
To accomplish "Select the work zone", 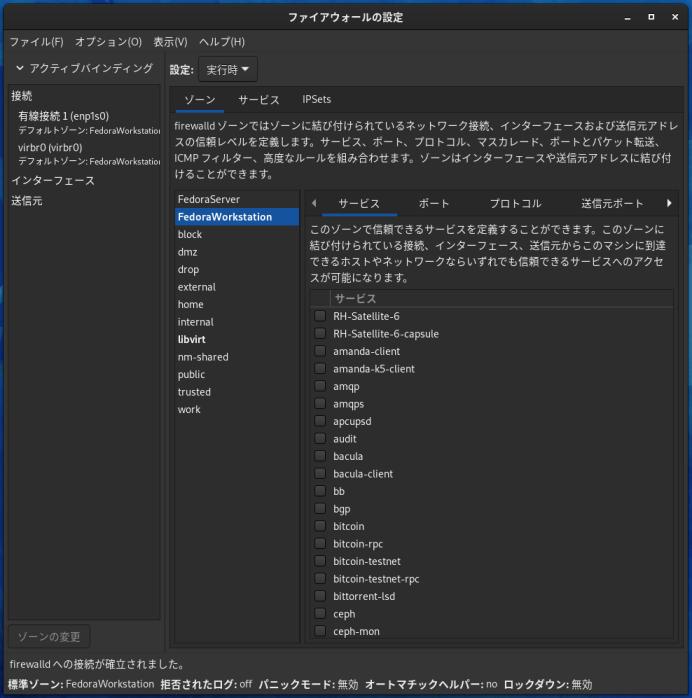I will (237, 410).
